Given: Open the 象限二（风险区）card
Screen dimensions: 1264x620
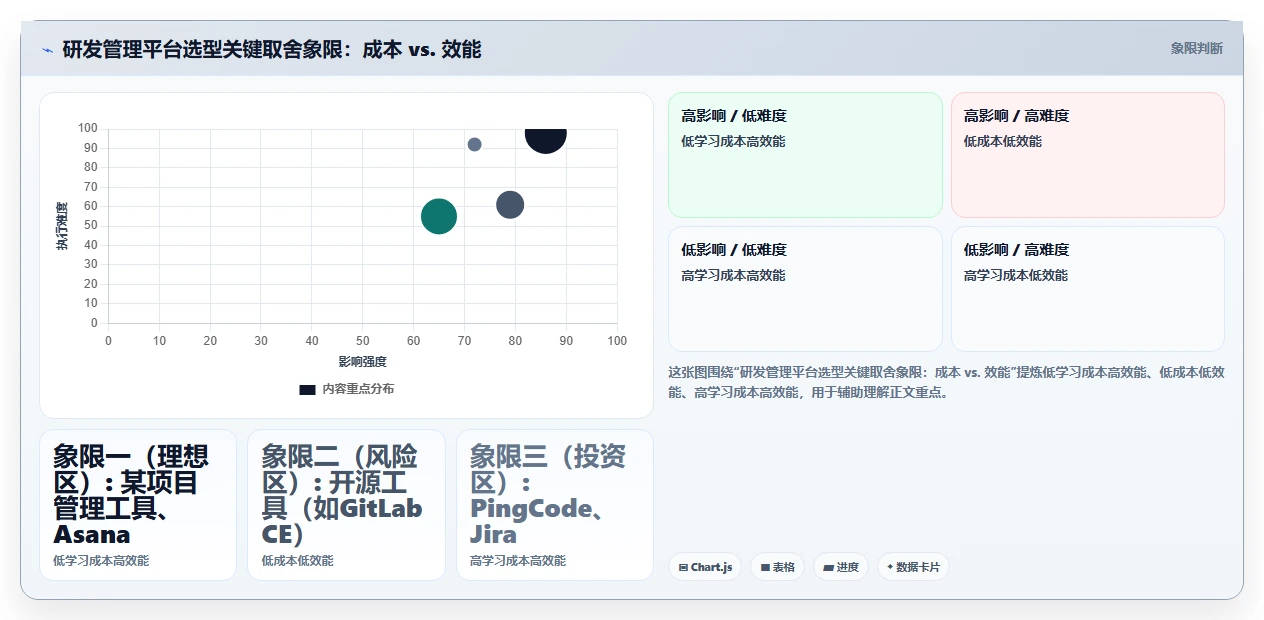Looking at the screenshot, I should (346, 505).
